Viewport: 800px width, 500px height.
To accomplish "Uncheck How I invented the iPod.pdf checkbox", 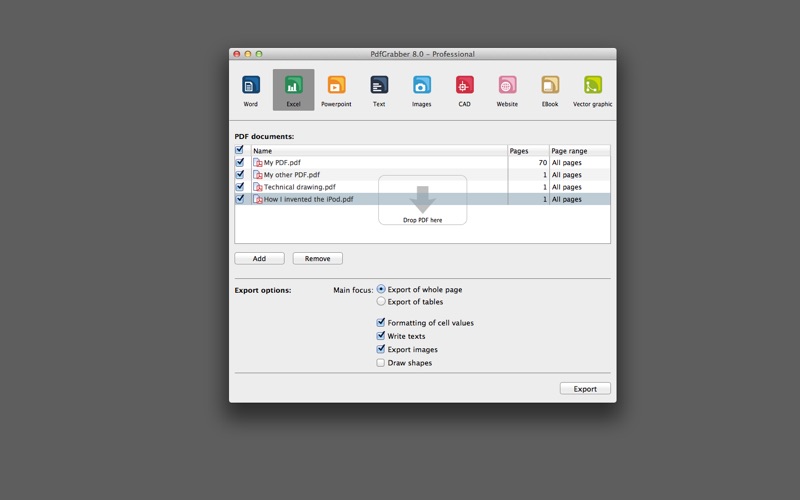I will 239,199.
